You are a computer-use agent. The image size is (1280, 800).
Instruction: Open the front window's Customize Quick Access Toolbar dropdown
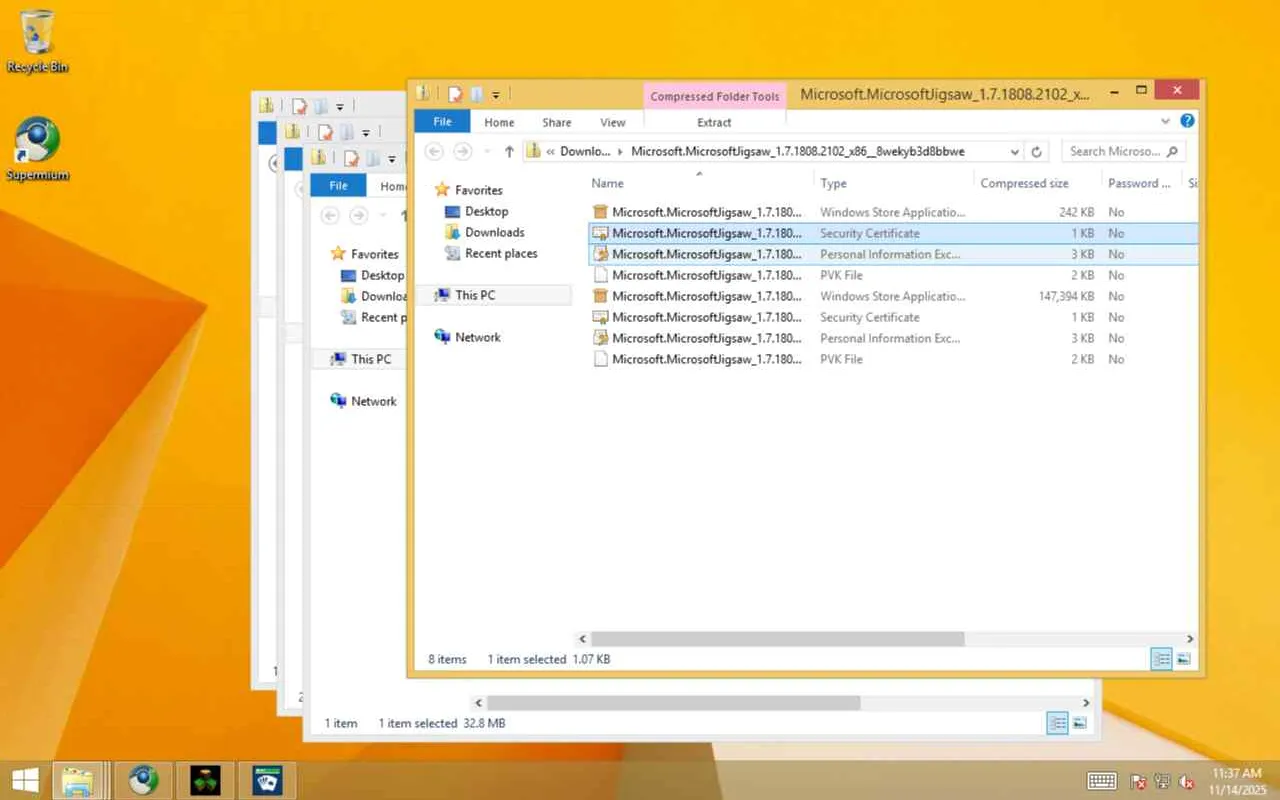click(x=495, y=95)
